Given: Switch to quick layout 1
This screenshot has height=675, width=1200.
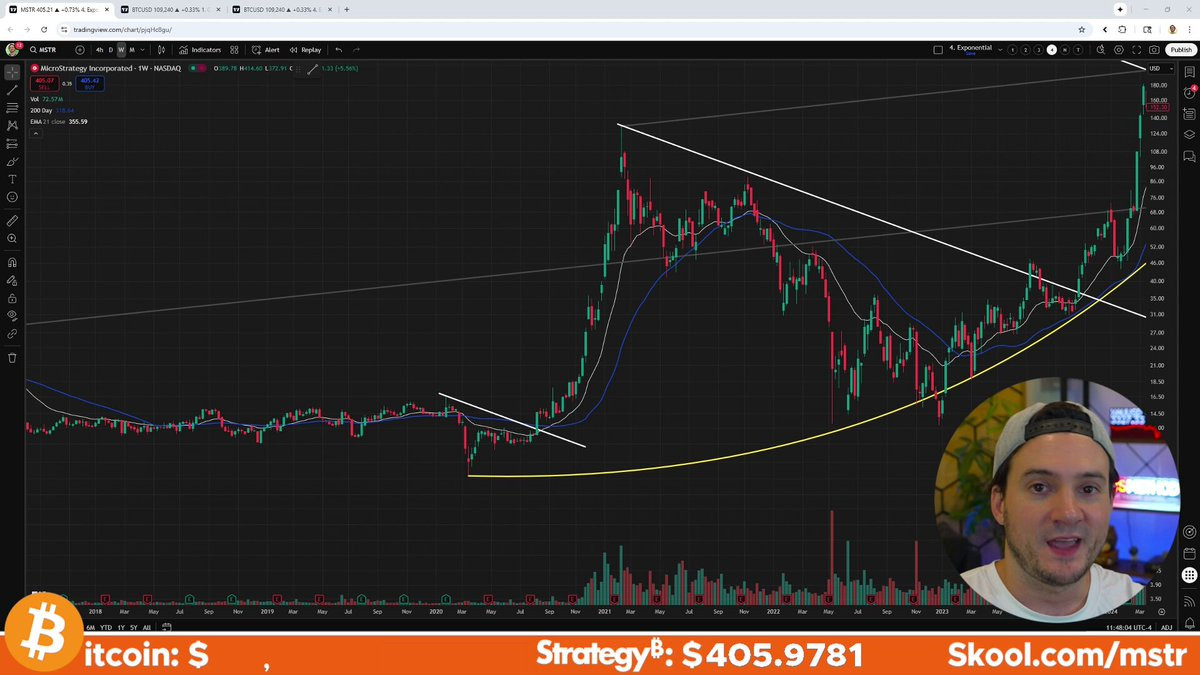Looking at the screenshot, I should 1013,49.
